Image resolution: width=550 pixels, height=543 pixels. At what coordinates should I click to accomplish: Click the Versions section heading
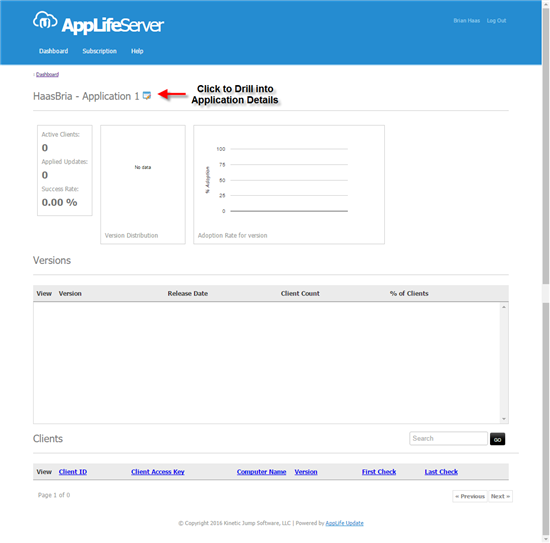coord(52,260)
